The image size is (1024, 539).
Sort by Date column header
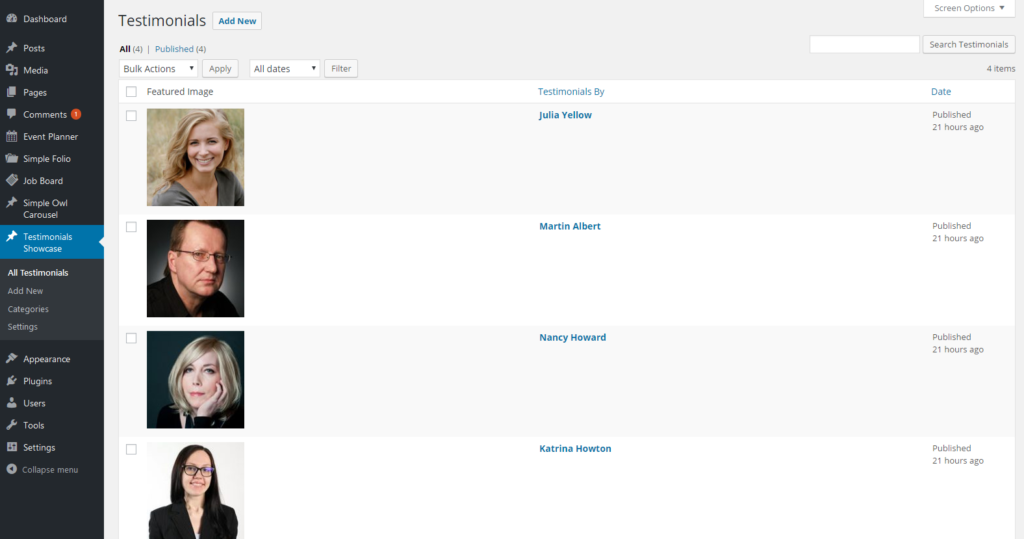[940, 91]
